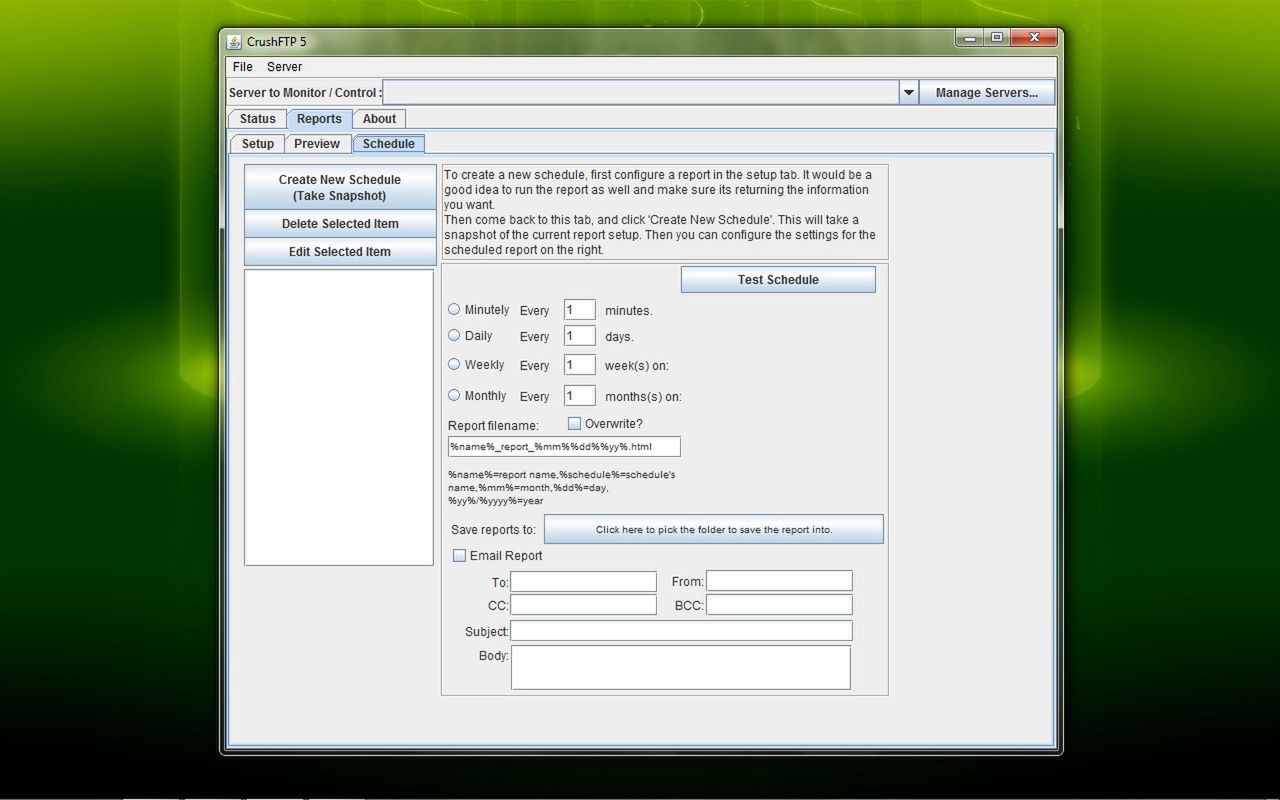Image resolution: width=1280 pixels, height=800 pixels.
Task: Click the month(s) interval input field
Action: pyautogui.click(x=580, y=396)
